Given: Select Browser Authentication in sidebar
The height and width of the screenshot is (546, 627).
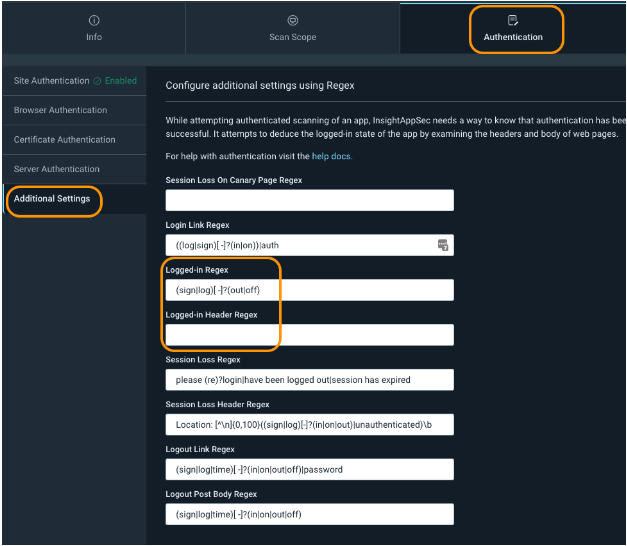Looking at the screenshot, I should 60,110.
